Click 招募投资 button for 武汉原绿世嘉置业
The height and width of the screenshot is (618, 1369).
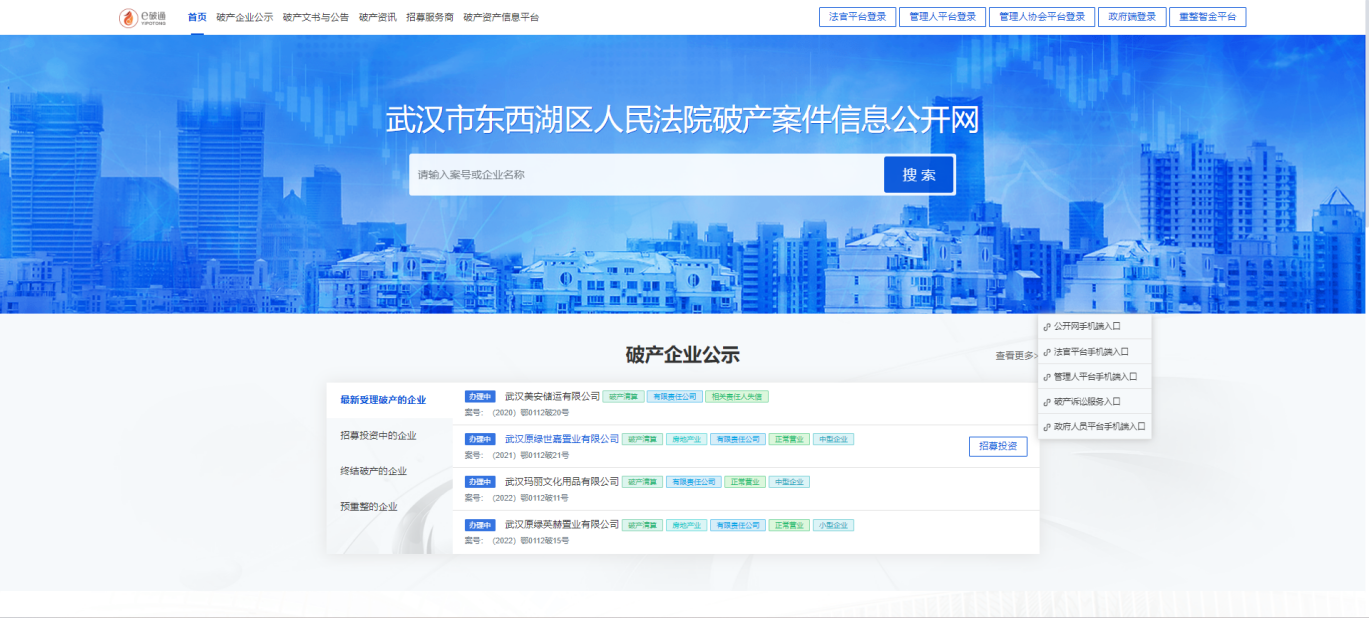coord(997,446)
